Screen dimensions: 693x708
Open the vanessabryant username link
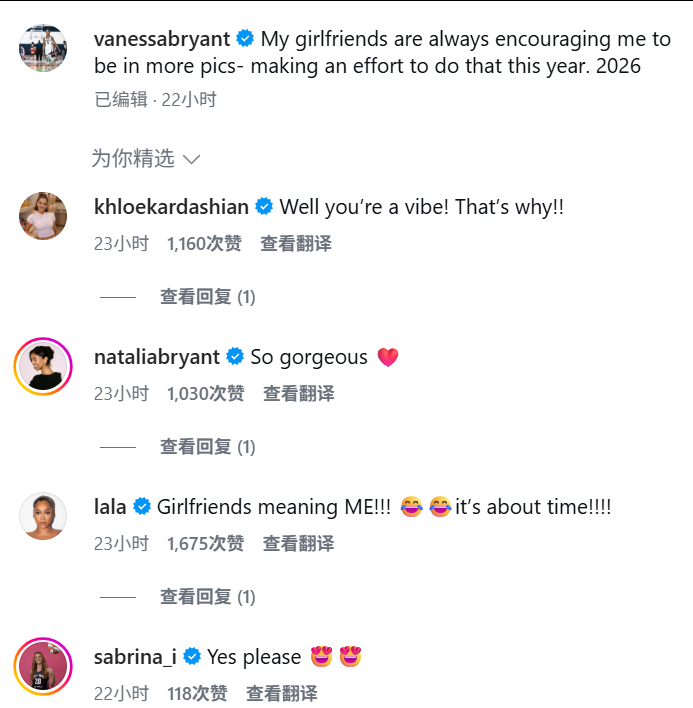[161, 40]
